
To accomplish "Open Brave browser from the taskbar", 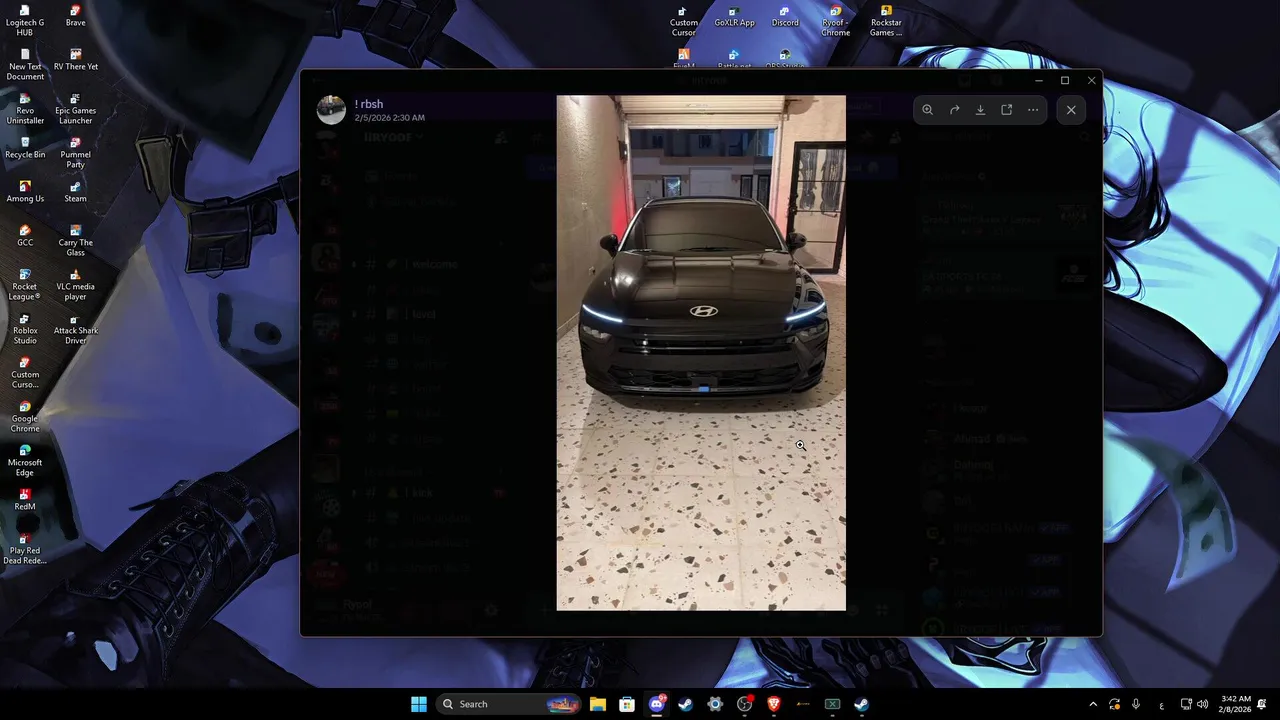I will 774,704.
